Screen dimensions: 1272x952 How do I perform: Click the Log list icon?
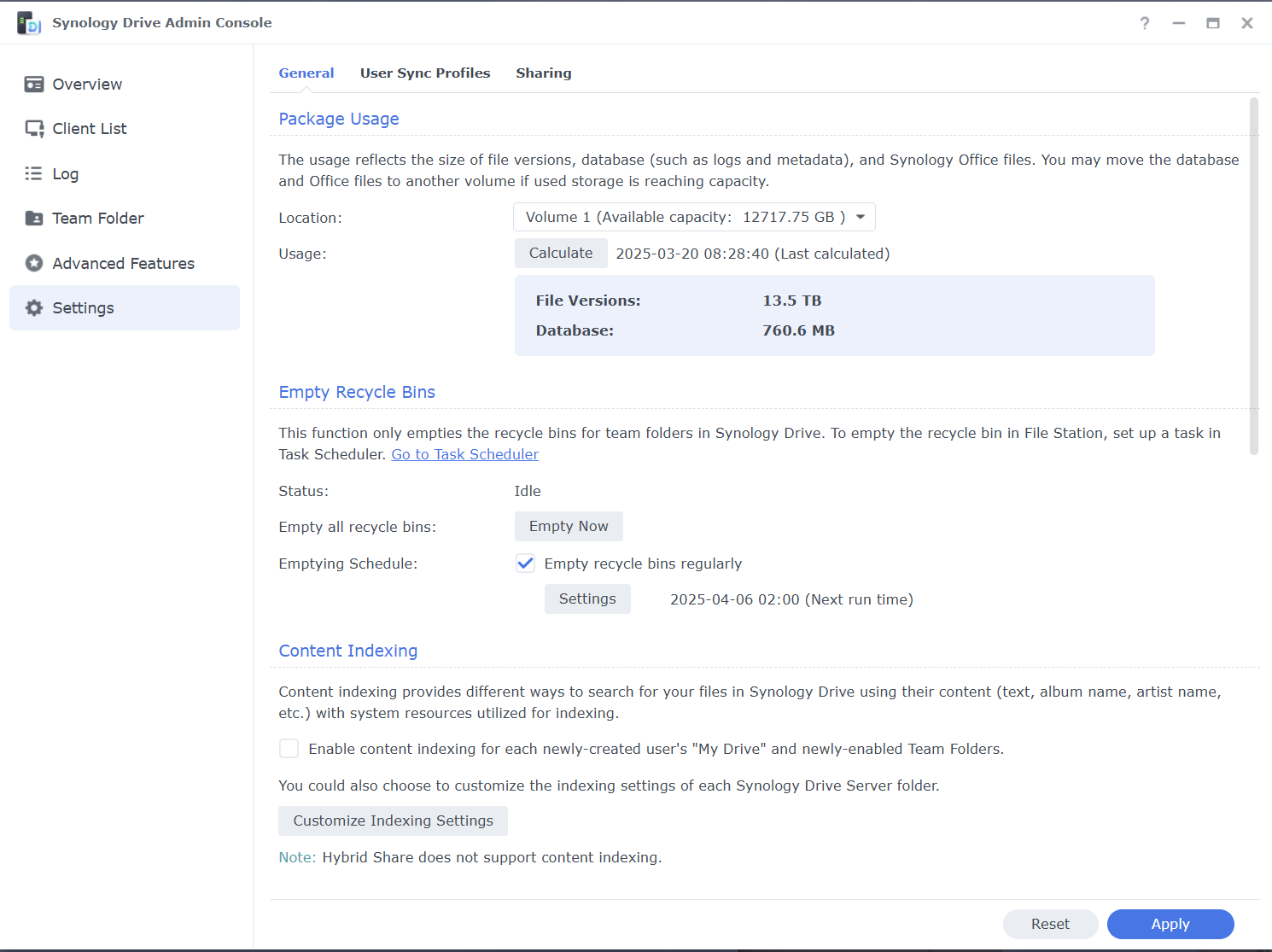coord(34,174)
